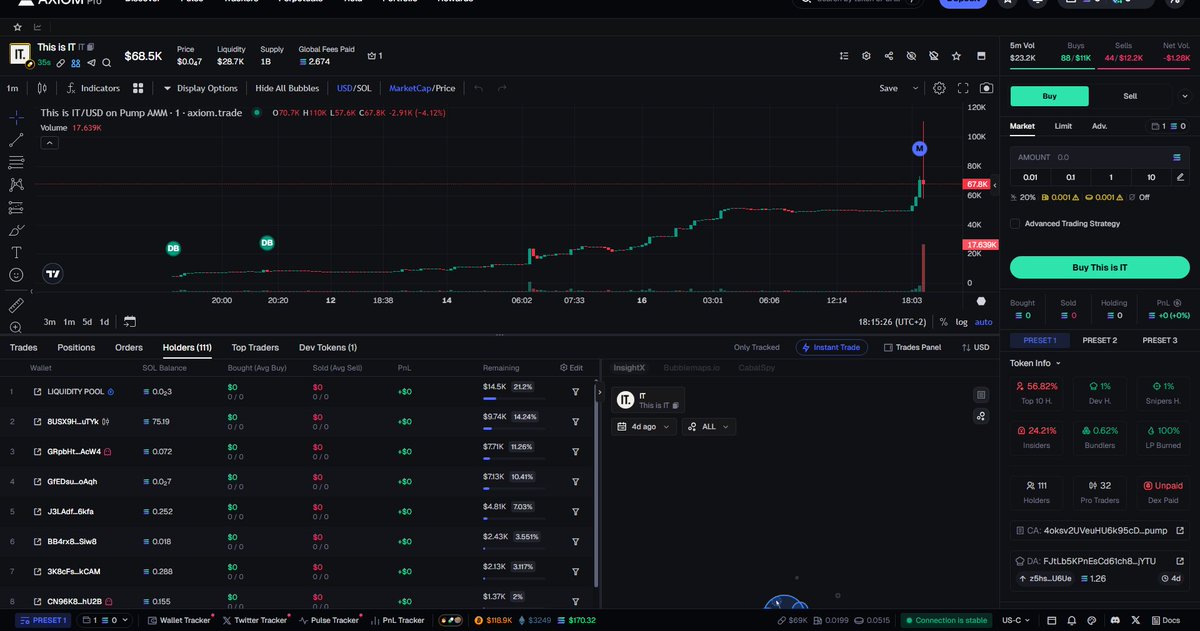Select the crosshair cursor tool
1200x631 pixels.
(x=16, y=117)
